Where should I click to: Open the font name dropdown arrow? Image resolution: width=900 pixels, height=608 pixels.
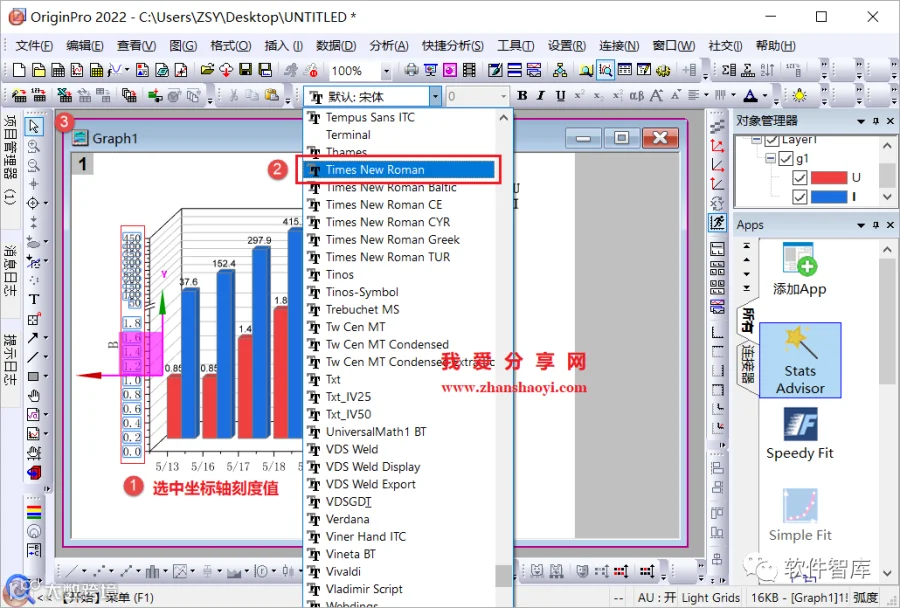coord(435,96)
